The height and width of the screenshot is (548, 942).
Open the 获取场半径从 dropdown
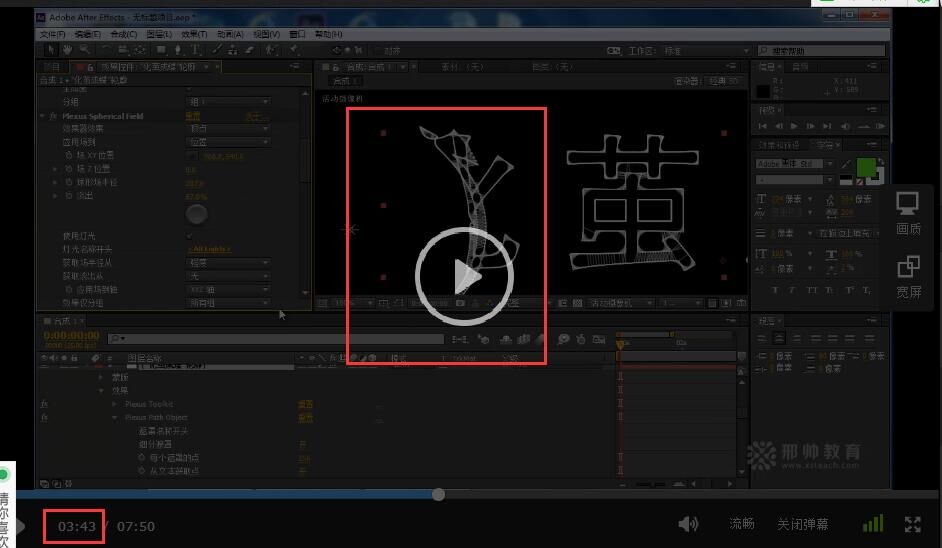[229, 262]
